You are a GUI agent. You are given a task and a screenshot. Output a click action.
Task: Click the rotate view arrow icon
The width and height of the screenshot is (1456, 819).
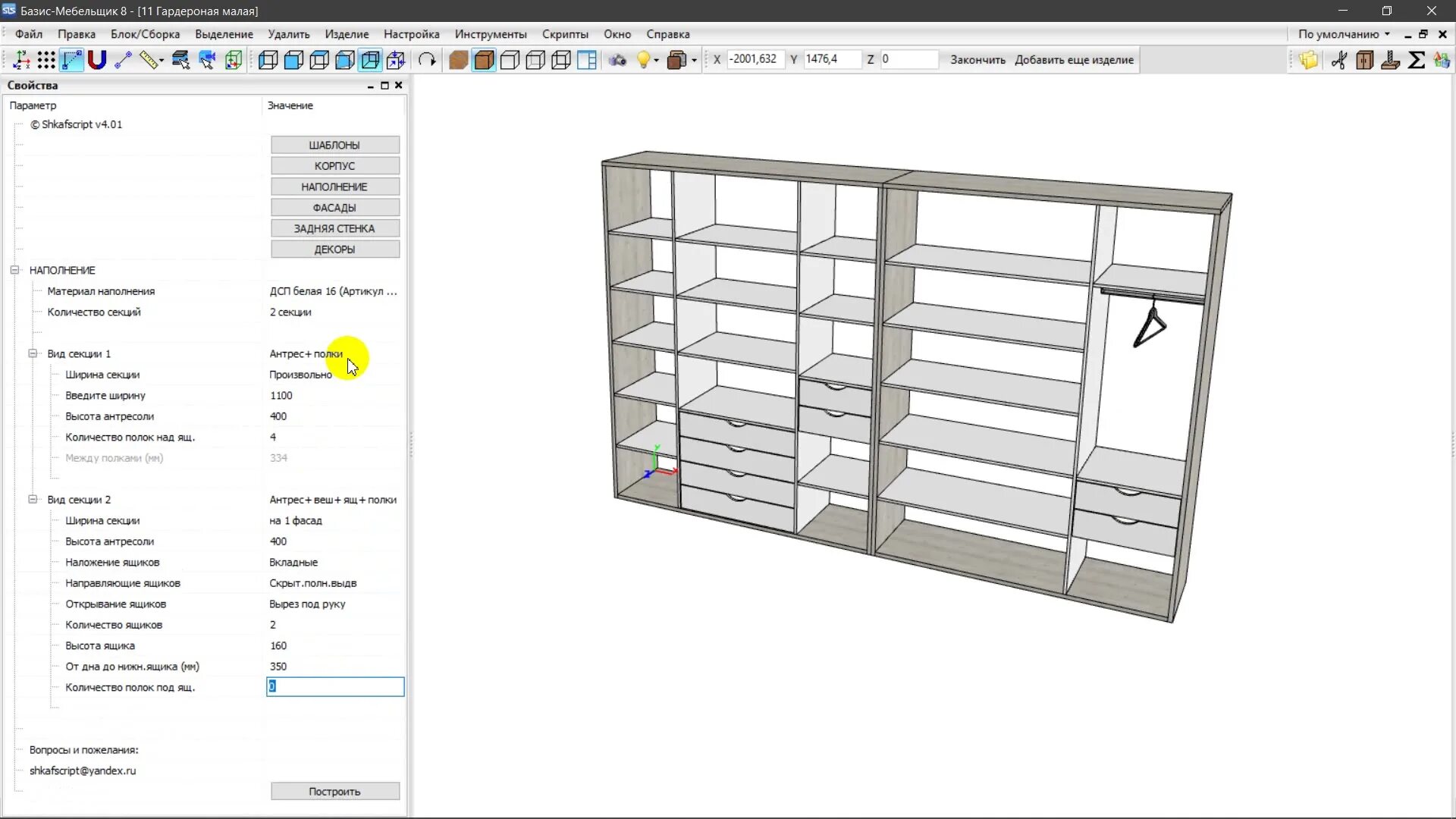[x=427, y=60]
